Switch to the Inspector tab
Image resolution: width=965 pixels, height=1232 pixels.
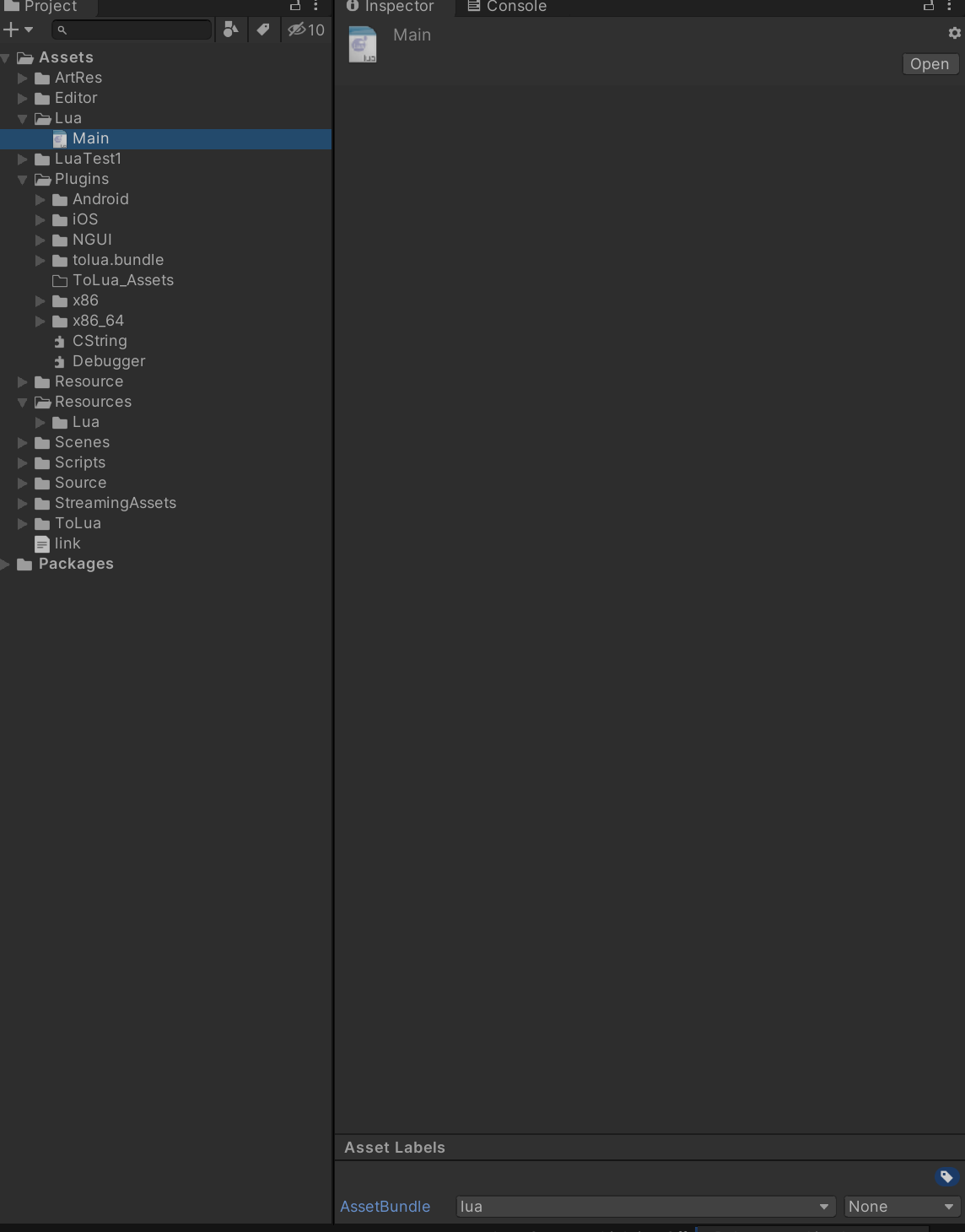(390, 7)
